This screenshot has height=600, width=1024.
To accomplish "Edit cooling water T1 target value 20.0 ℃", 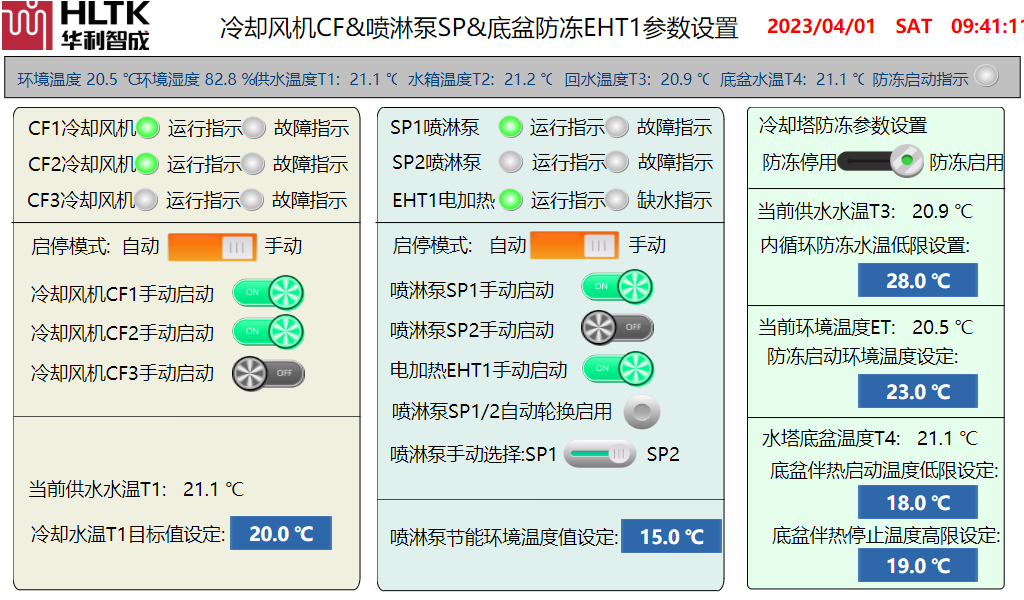I will (x=281, y=534).
